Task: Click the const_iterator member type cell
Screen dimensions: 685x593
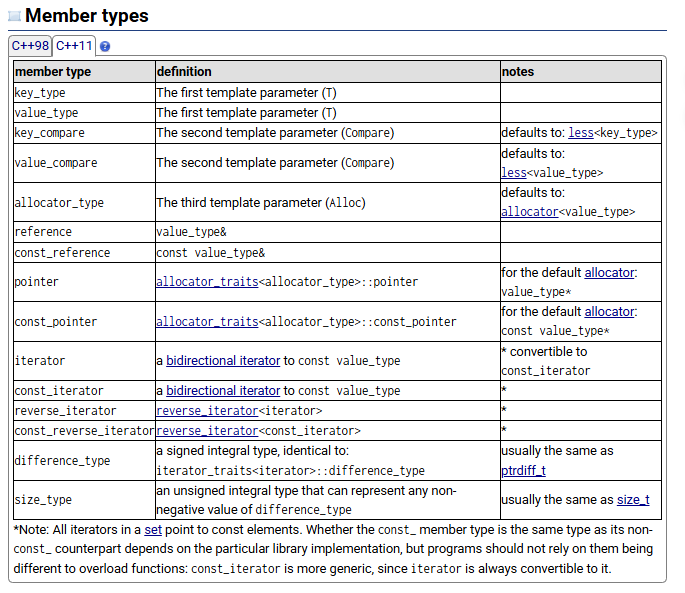Action: pos(84,391)
